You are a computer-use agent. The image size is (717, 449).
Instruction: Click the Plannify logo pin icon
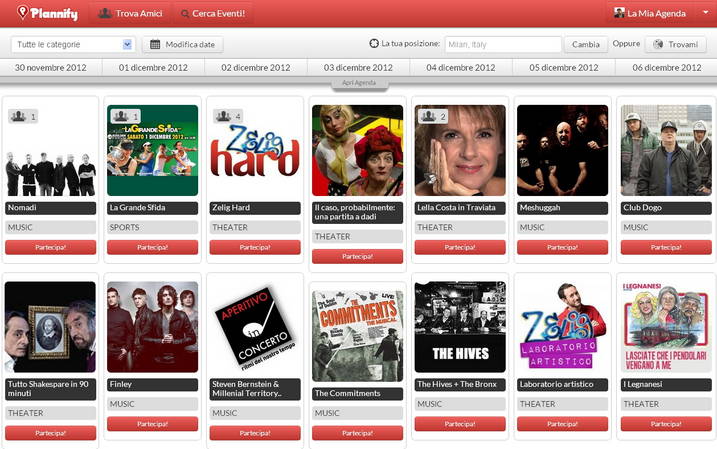(22, 12)
